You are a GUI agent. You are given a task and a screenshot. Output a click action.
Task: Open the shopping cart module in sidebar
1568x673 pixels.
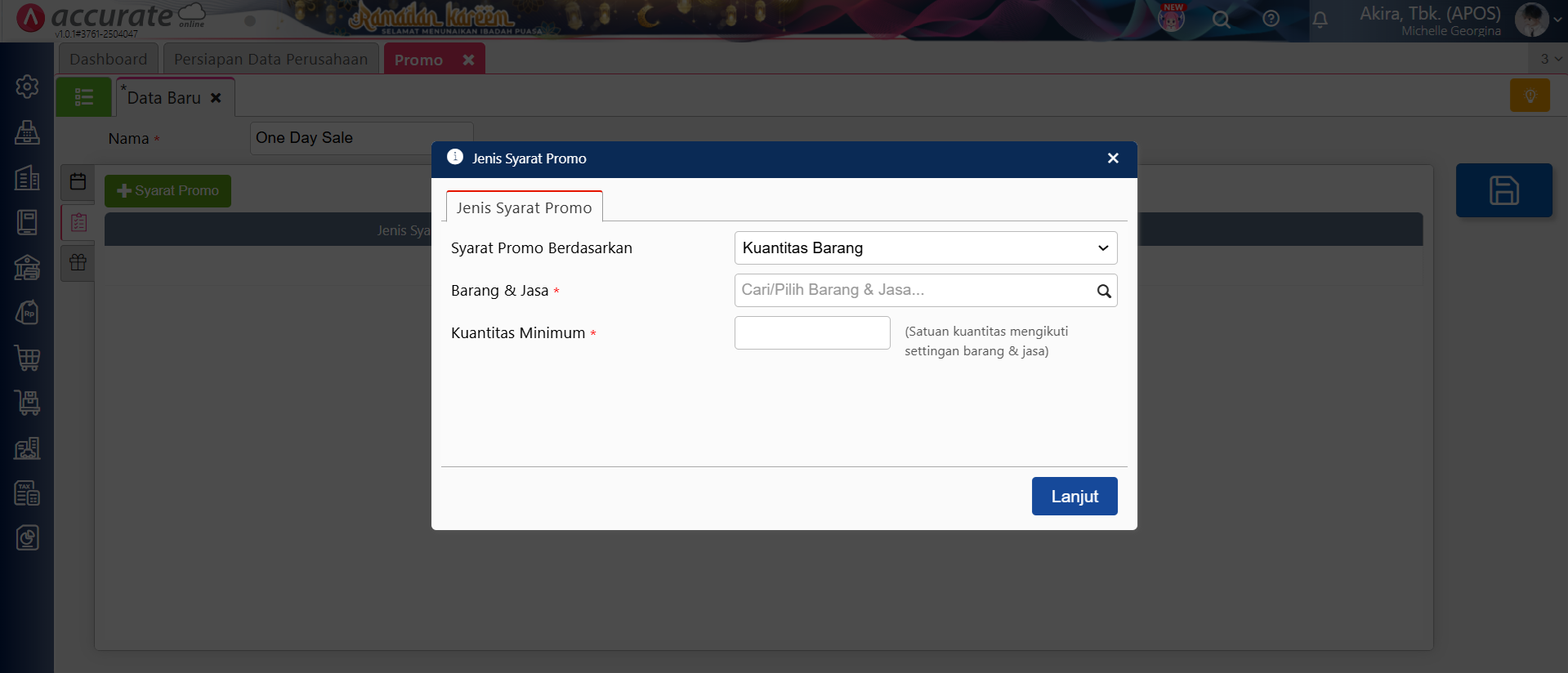click(27, 358)
